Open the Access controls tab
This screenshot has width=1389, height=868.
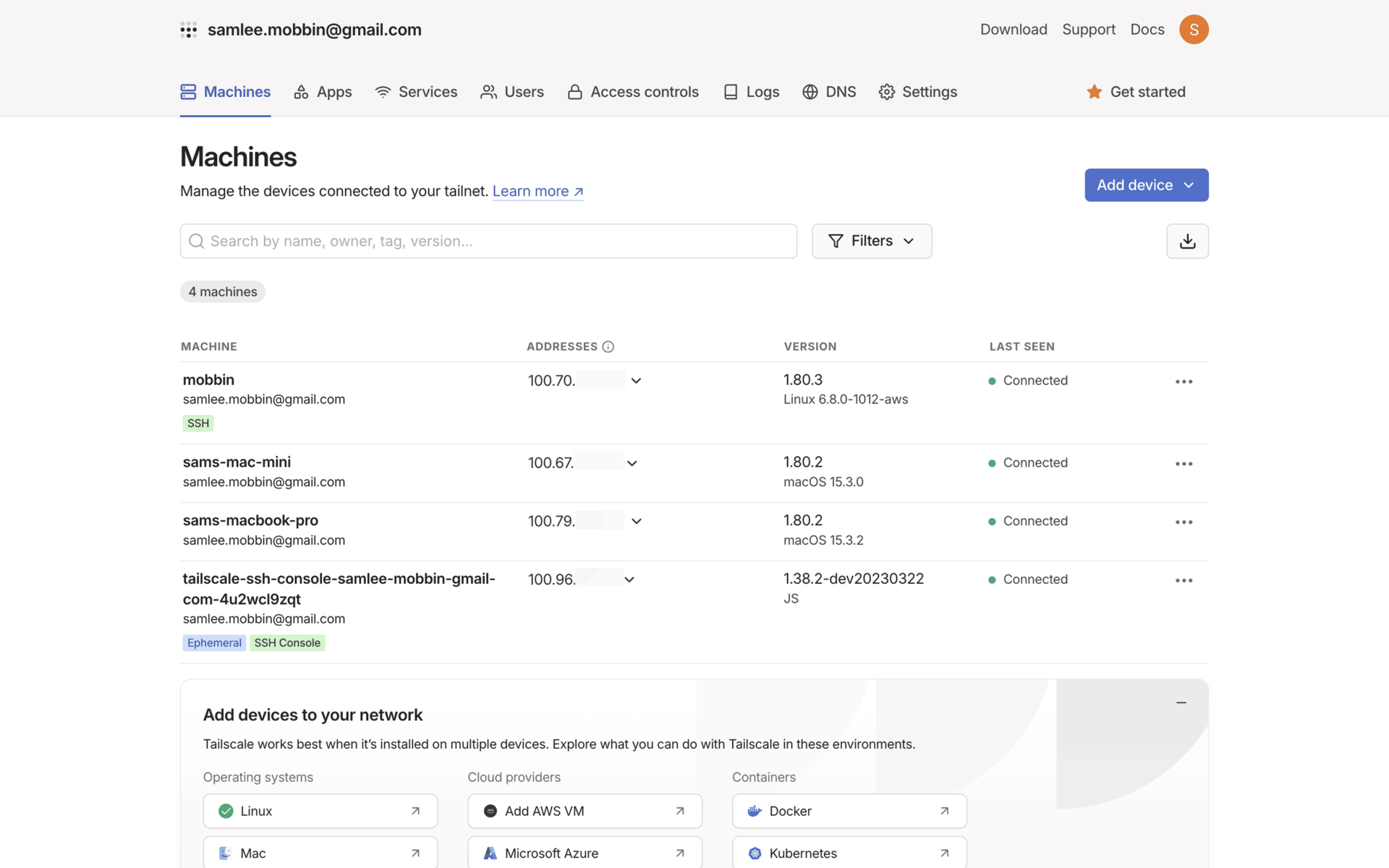click(633, 92)
